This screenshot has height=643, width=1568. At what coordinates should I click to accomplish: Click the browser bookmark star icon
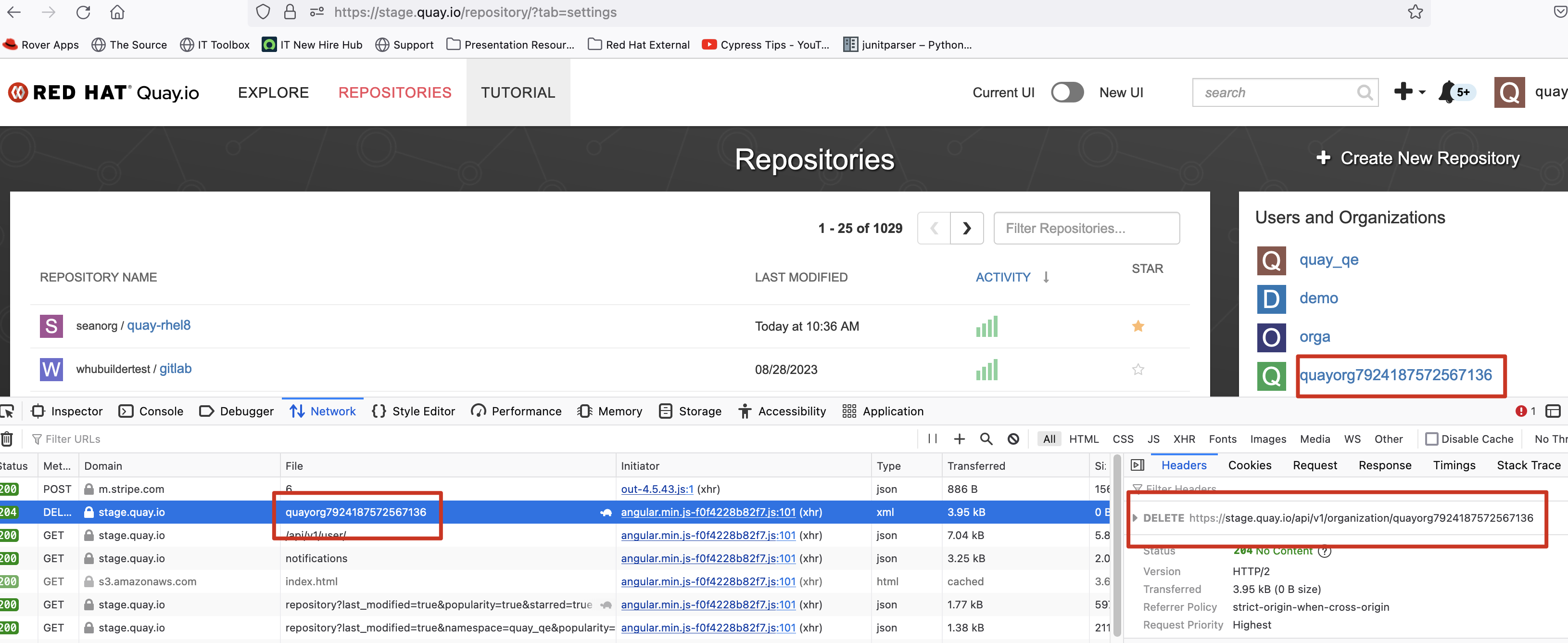click(1415, 12)
